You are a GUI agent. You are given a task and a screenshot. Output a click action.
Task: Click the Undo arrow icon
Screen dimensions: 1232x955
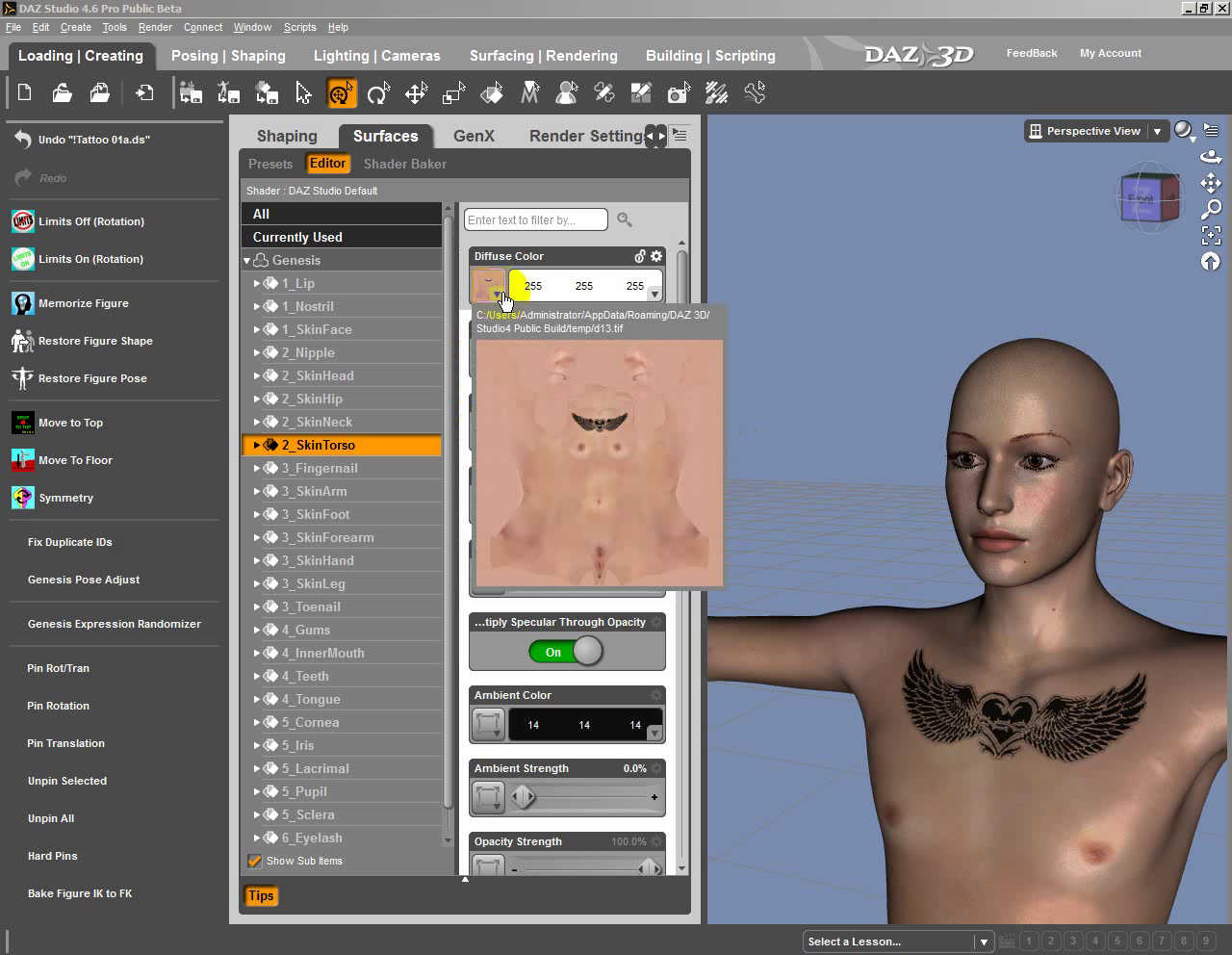point(23,140)
